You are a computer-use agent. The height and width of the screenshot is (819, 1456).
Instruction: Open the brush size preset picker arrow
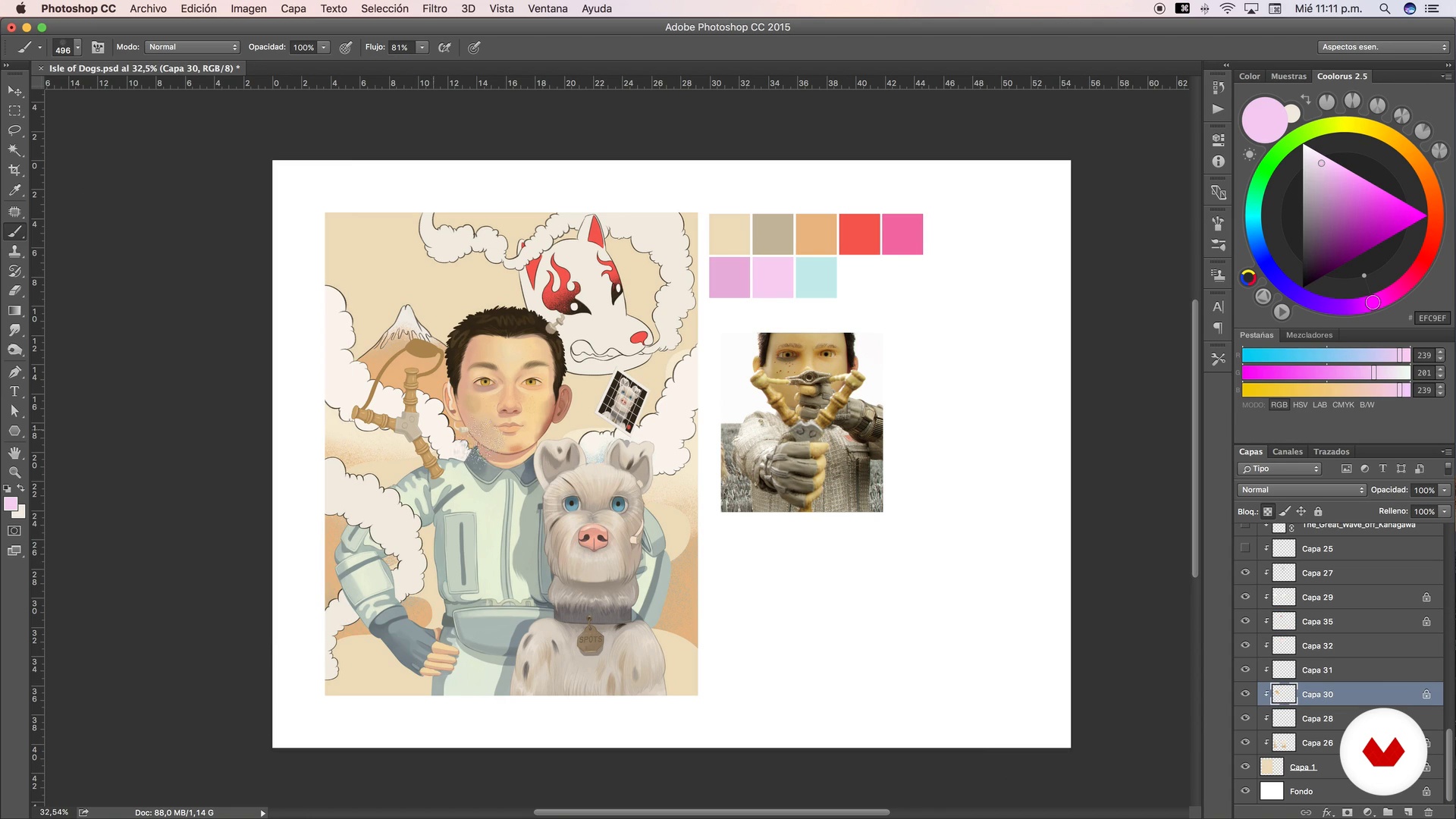click(77, 48)
